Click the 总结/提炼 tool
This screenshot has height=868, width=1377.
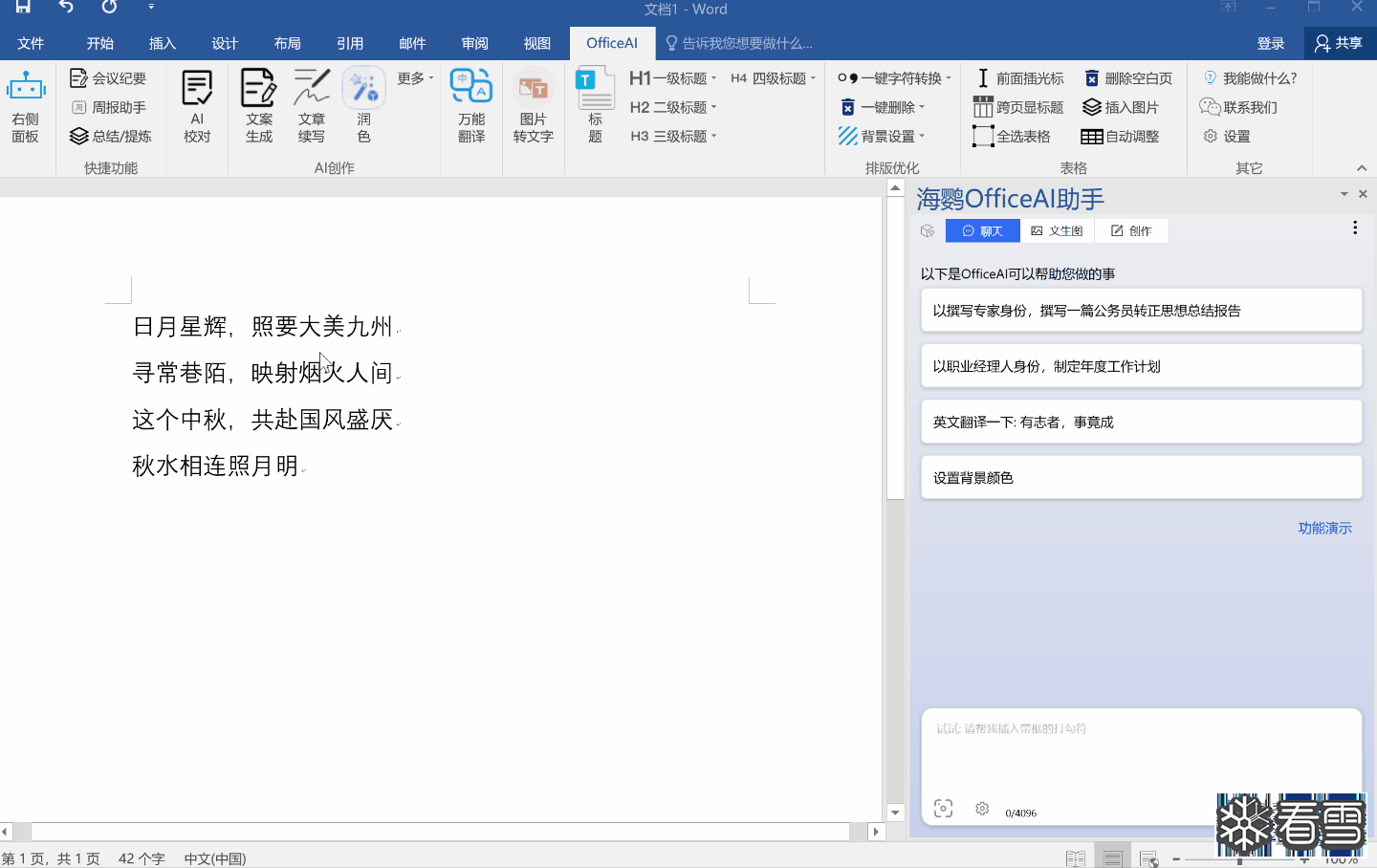point(111,136)
